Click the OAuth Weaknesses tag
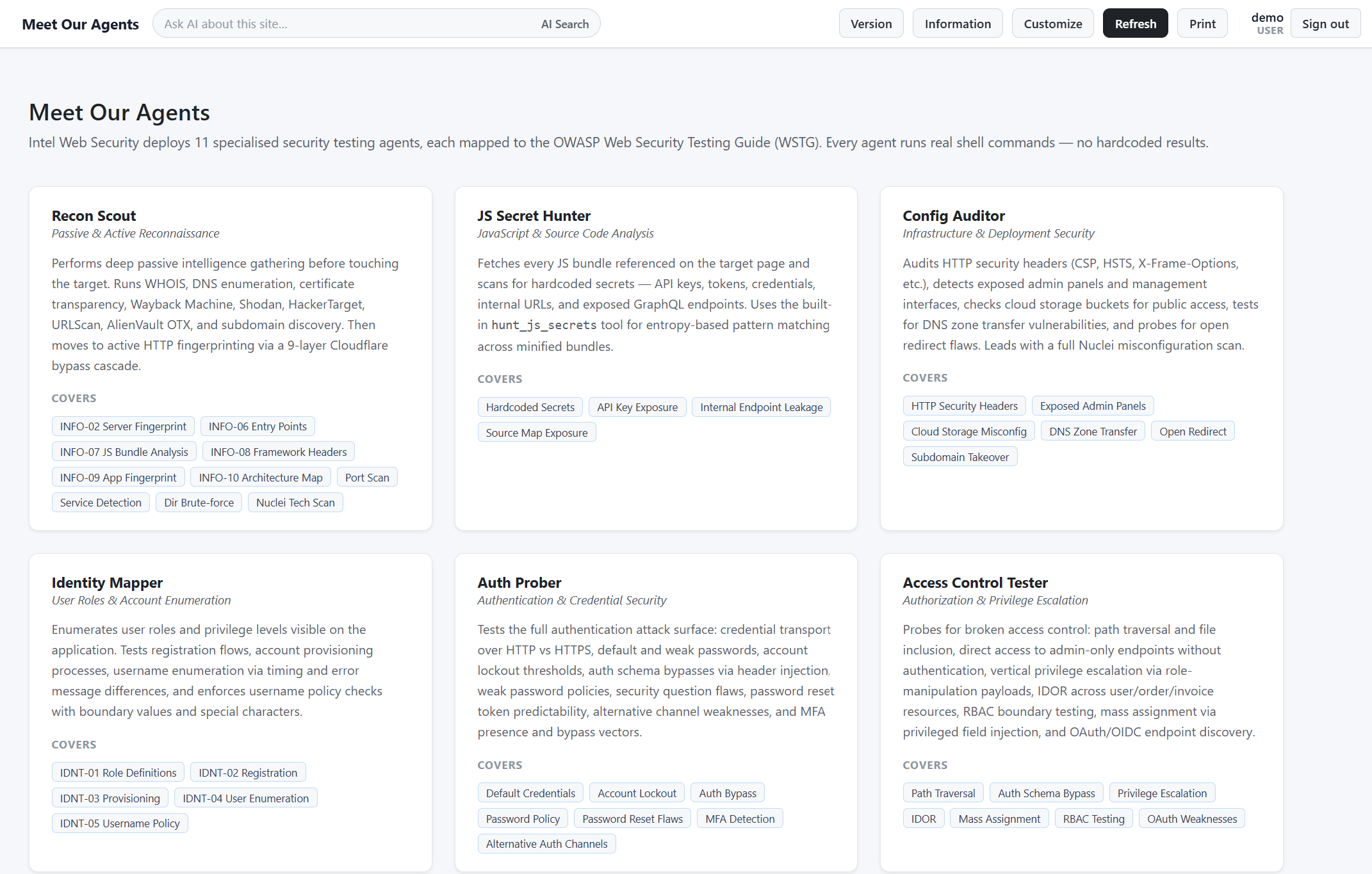 [1192, 819]
